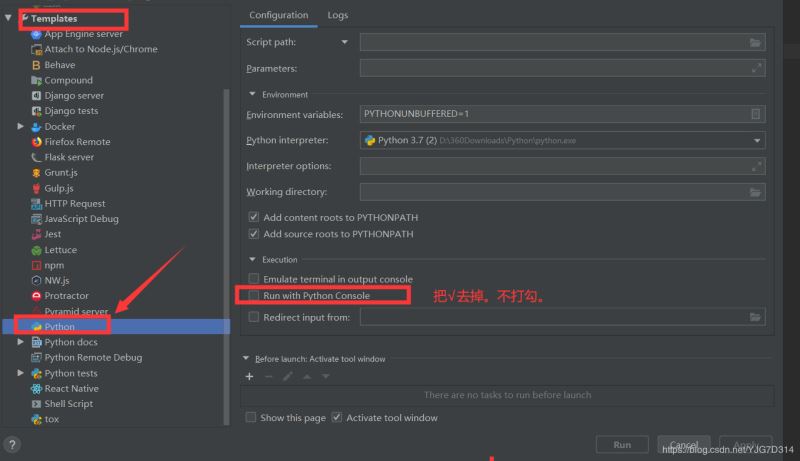This screenshot has height=461, width=800.
Task: Select the Pyramid server template
Action: point(76,312)
